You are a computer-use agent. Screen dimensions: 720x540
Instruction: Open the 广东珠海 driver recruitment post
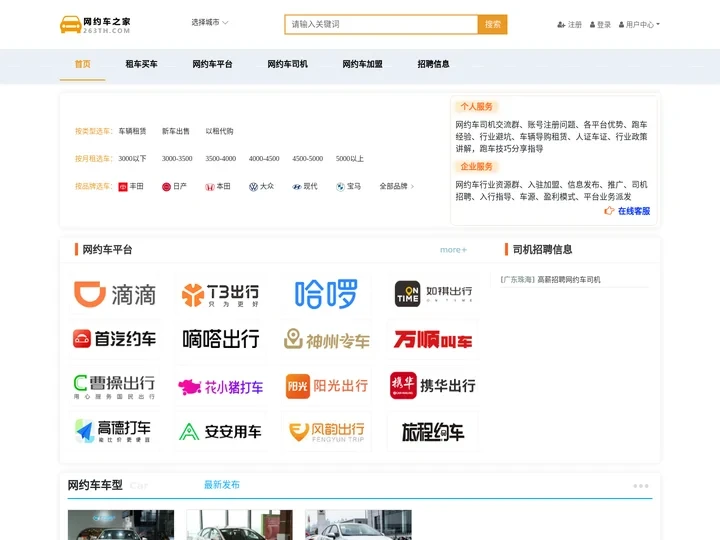[x=550, y=280]
